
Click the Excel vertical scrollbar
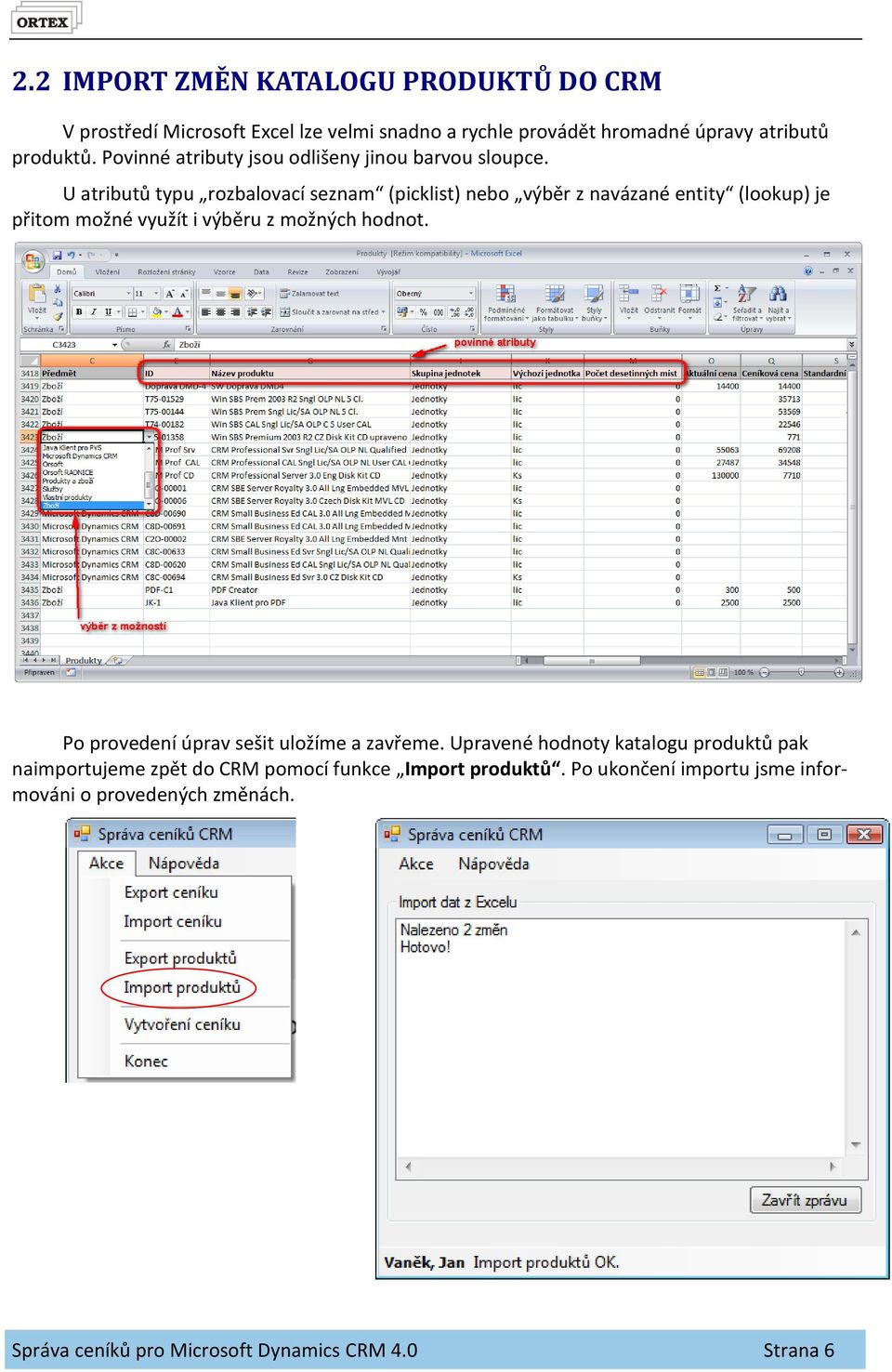(852, 509)
